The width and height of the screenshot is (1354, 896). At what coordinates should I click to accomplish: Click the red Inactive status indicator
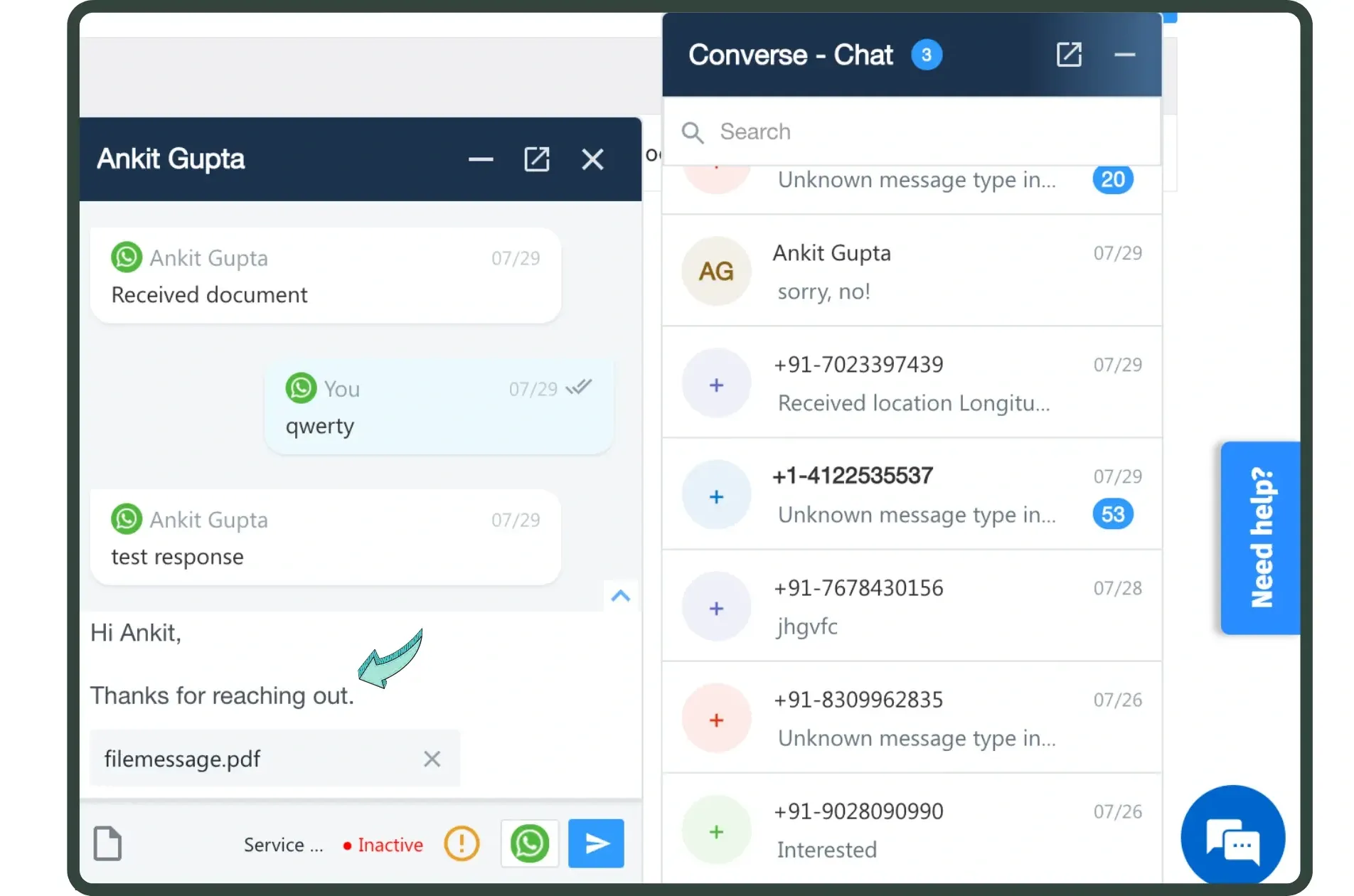pos(383,845)
